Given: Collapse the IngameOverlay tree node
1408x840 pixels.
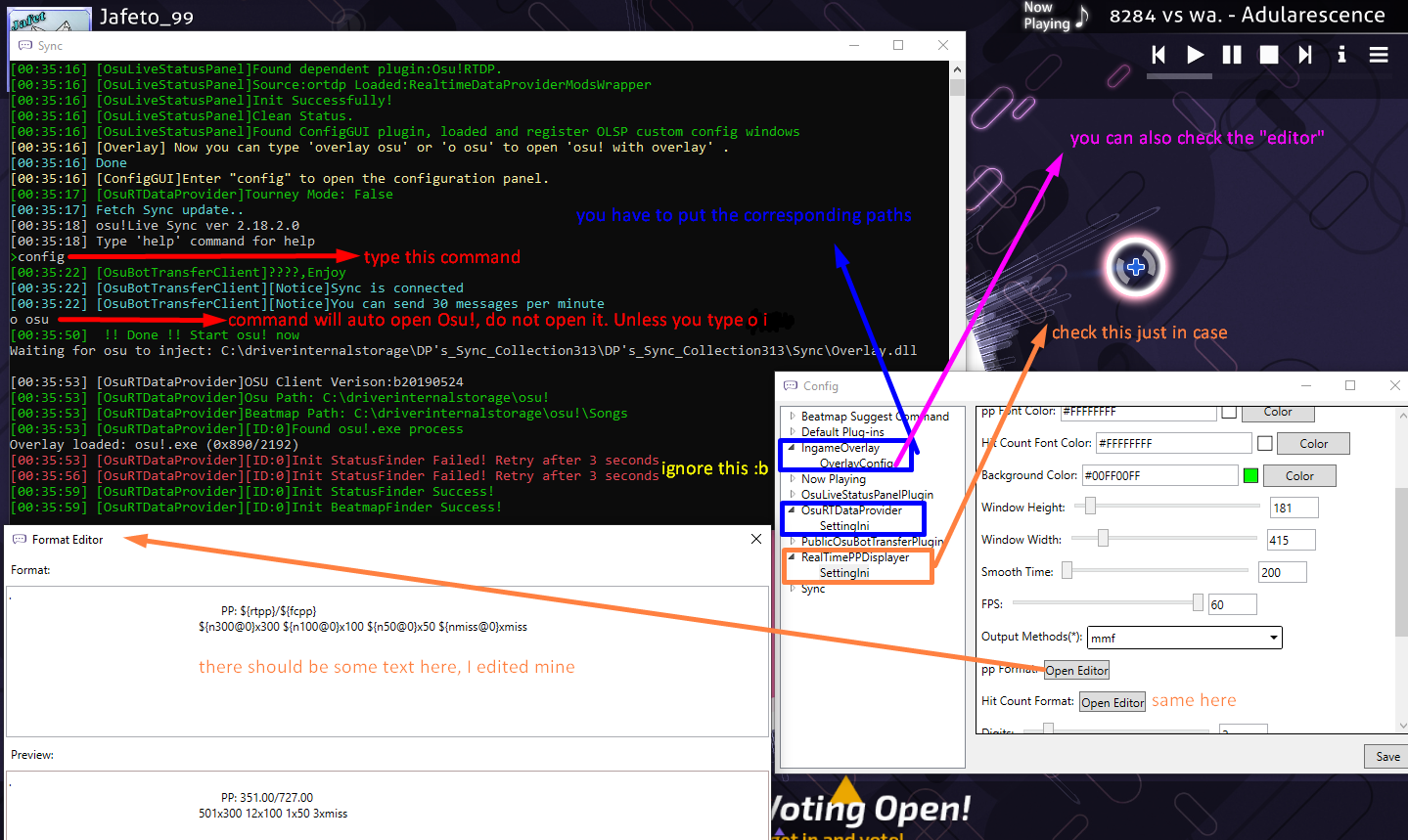Looking at the screenshot, I should point(793,447).
